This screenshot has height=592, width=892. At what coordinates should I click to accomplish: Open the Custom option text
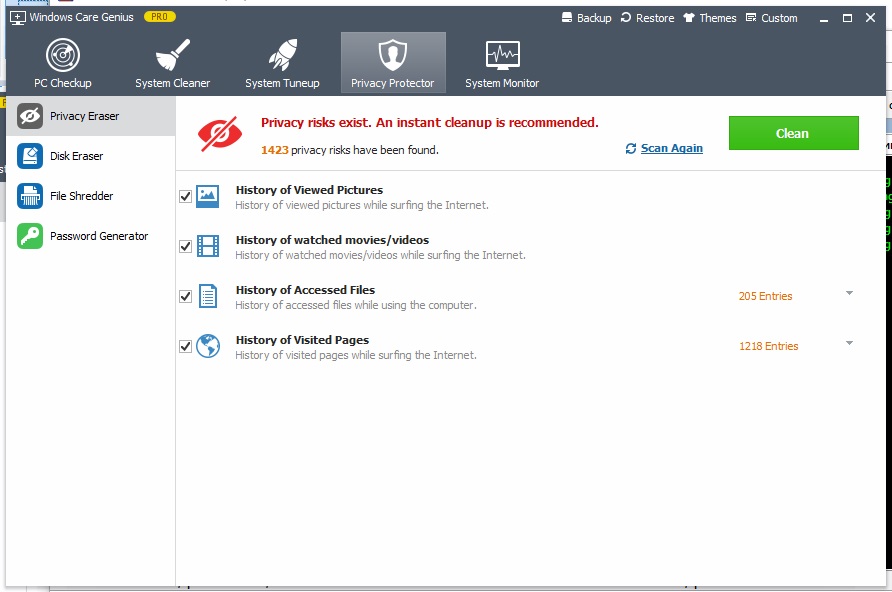tap(779, 18)
